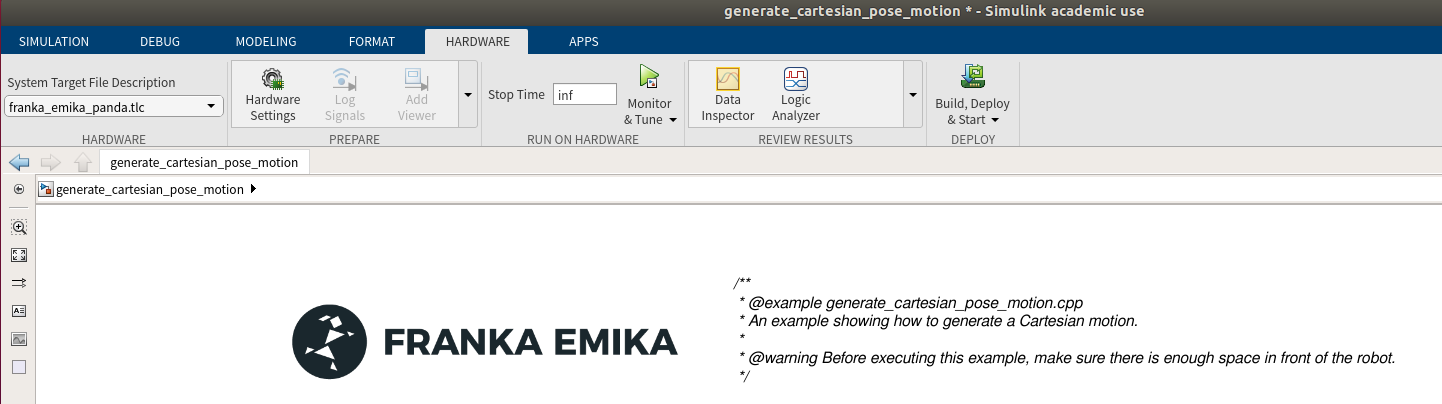Viewport: 1442px width, 404px height.
Task: Toggle sample time legend arrows icon
Action: click(18, 283)
